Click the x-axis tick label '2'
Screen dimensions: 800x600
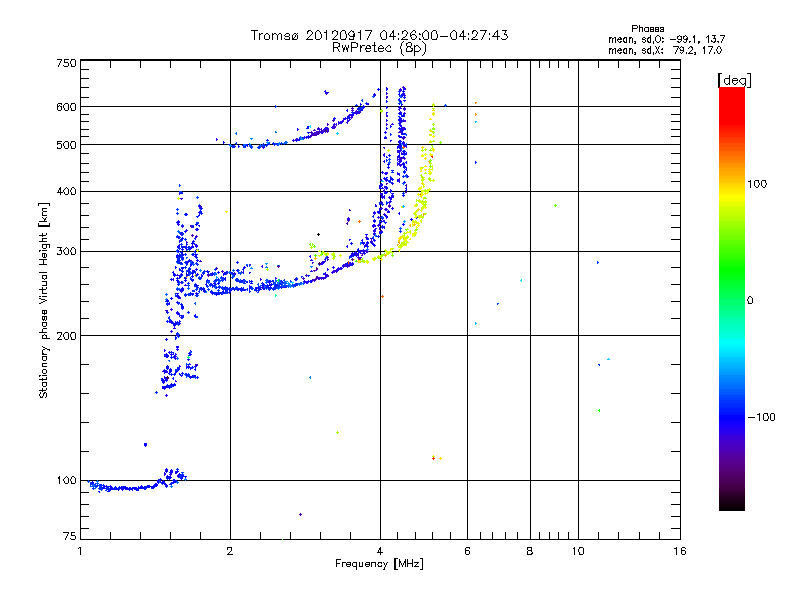tap(230, 551)
